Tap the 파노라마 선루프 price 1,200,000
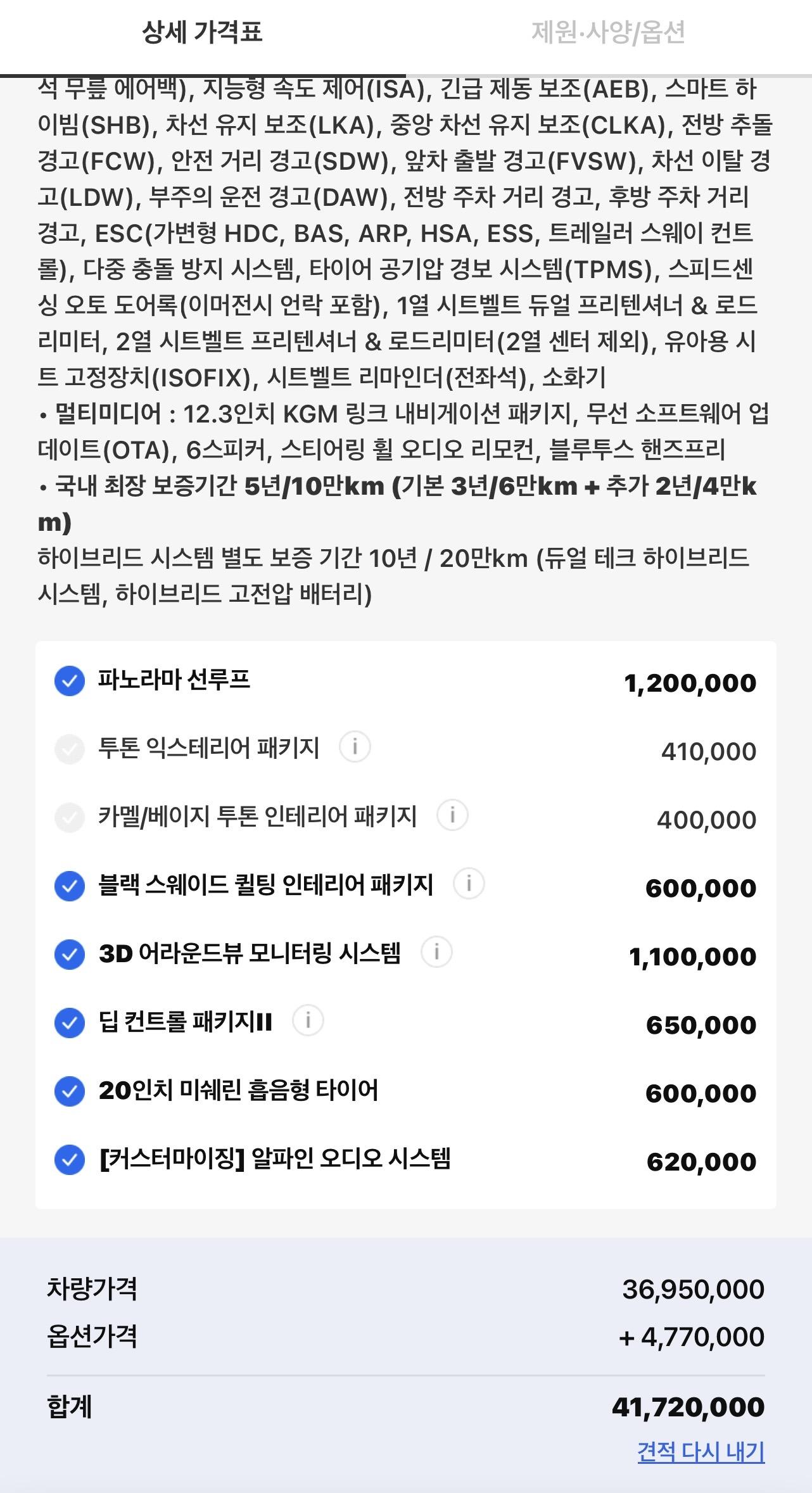This screenshot has width=812, height=1493. [690, 683]
